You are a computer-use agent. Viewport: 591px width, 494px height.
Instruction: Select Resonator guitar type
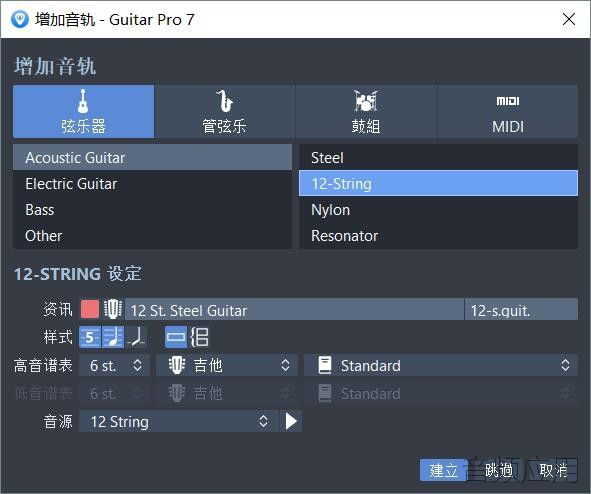click(438, 236)
